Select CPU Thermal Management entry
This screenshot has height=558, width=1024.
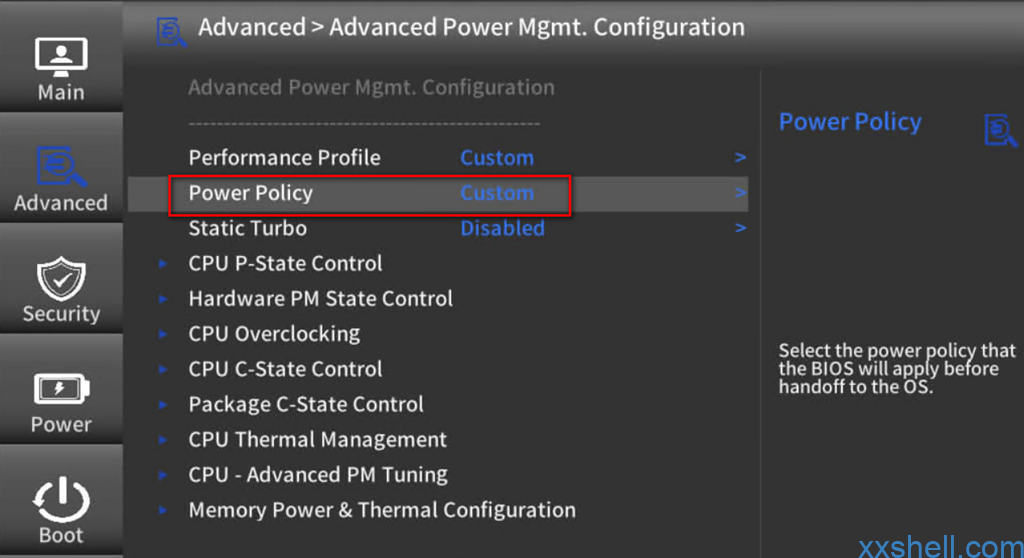(317, 440)
